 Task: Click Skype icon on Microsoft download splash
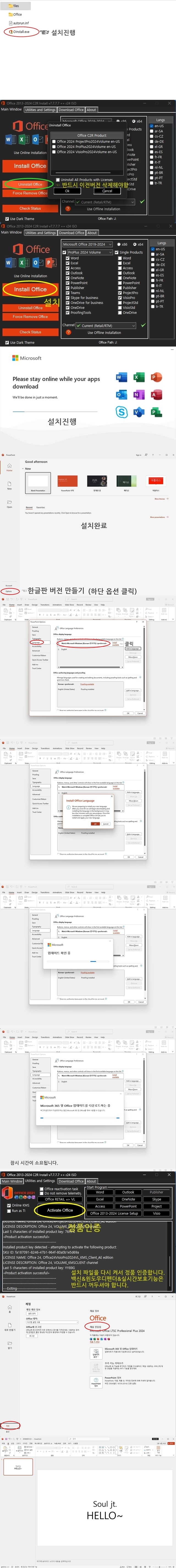tap(121, 412)
